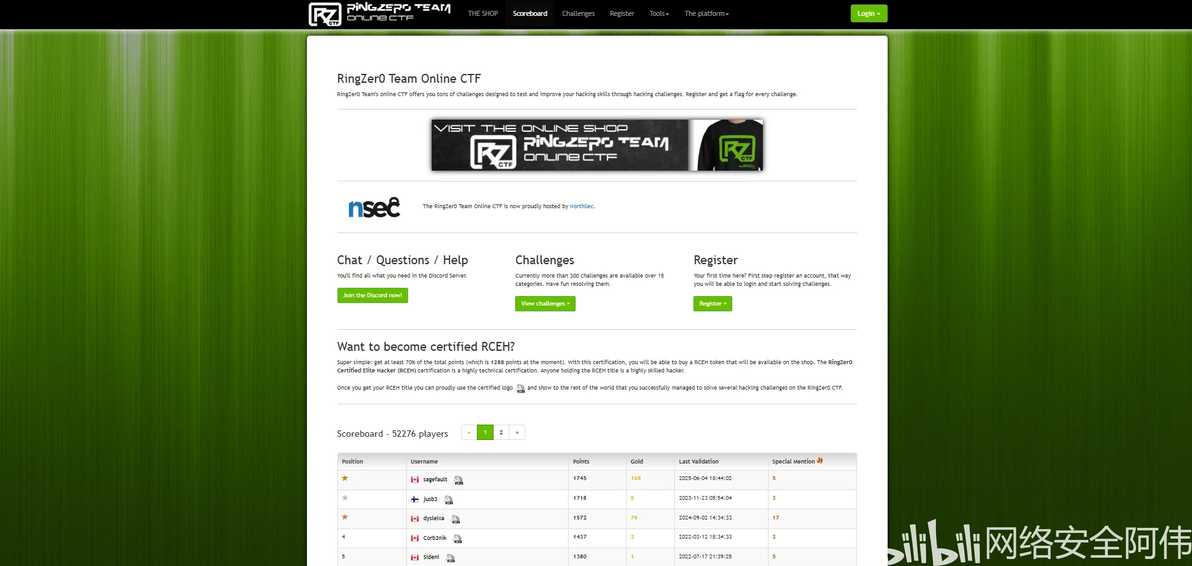Click gold count 168
1192x566 pixels.
(636, 478)
